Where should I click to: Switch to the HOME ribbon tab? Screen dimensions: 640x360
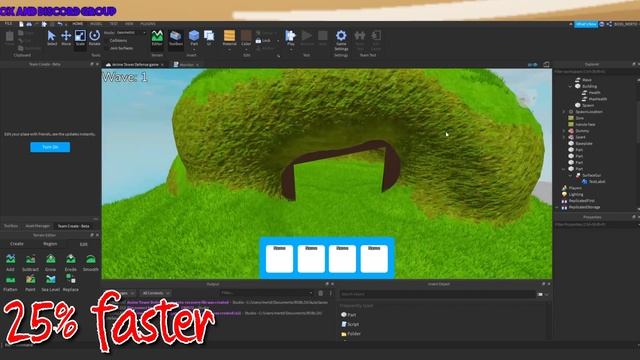click(78, 24)
